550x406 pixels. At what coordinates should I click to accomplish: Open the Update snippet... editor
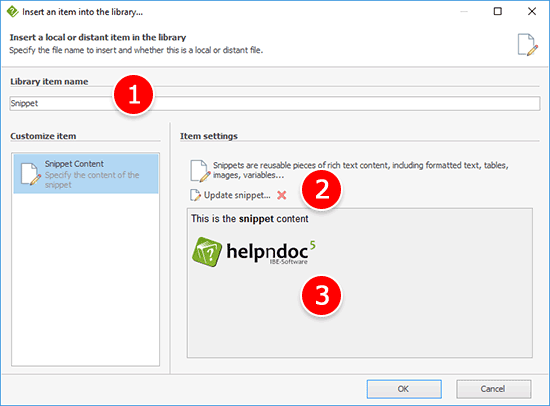(237, 195)
